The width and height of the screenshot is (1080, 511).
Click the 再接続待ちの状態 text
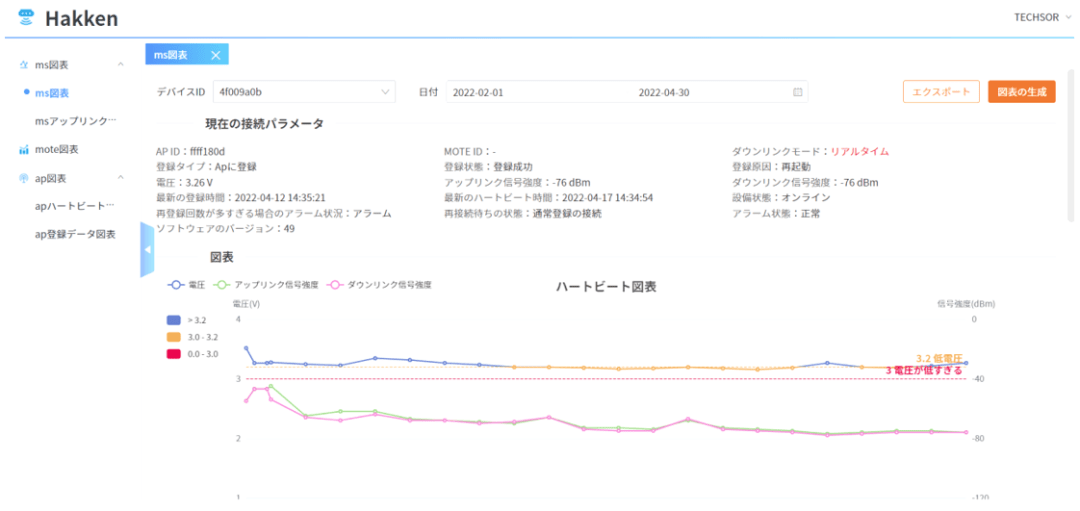[523, 213]
